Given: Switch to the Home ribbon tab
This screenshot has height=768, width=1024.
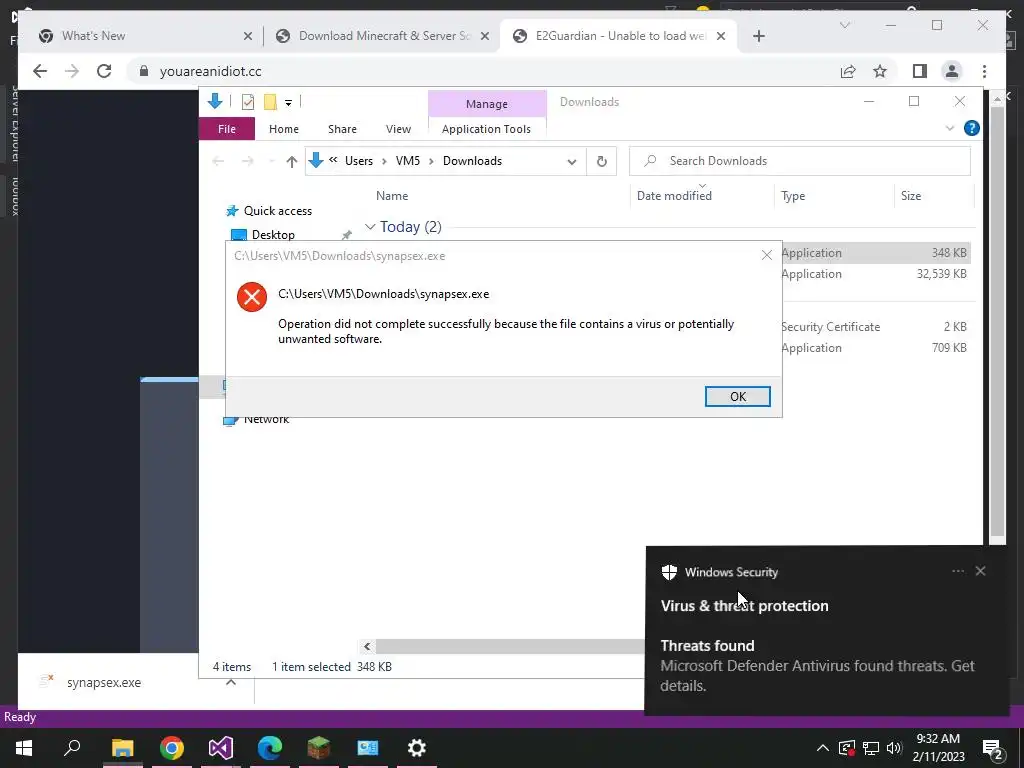Looking at the screenshot, I should pos(283,129).
